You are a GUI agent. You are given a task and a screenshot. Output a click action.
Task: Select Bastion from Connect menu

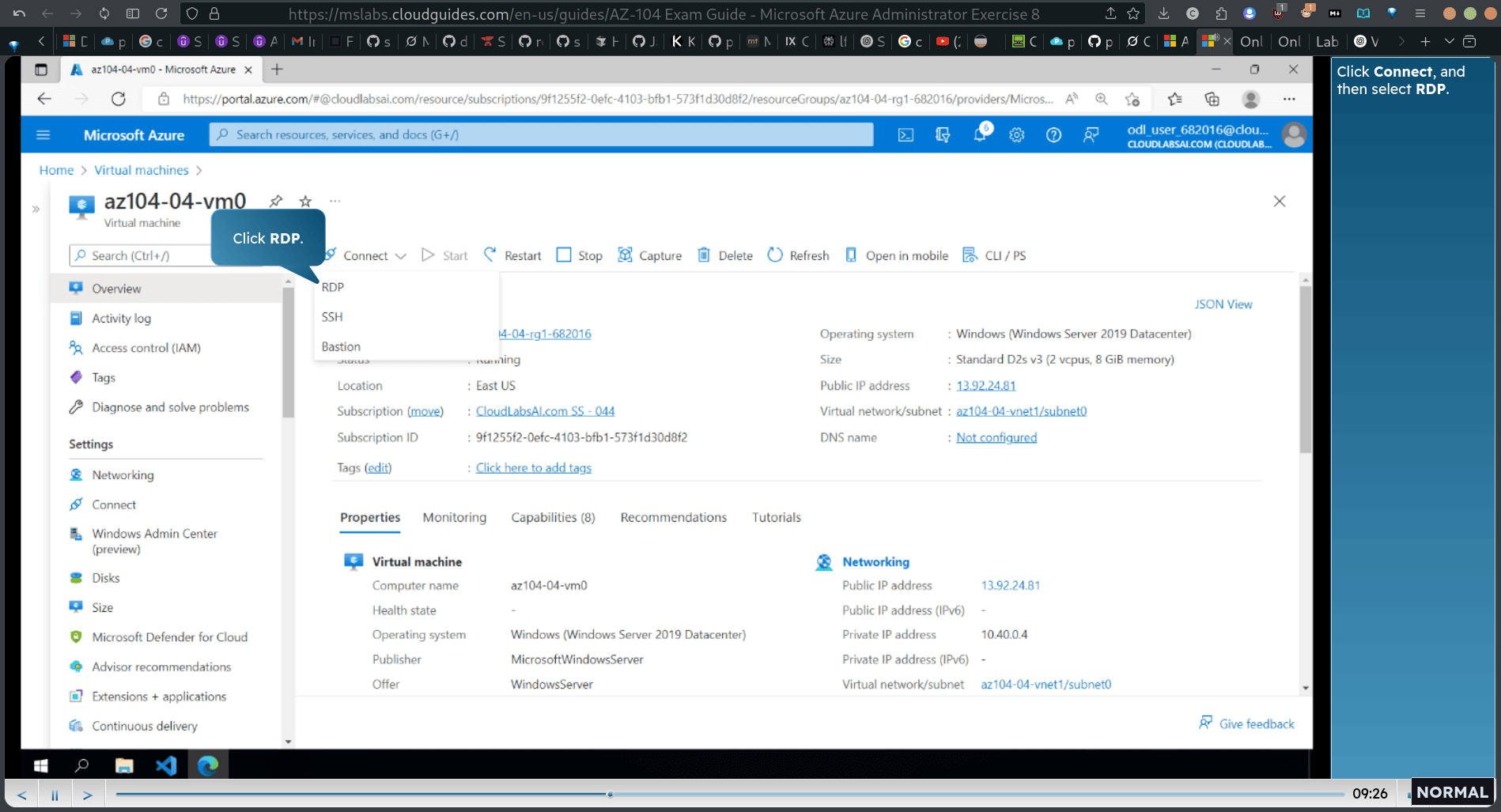pos(341,346)
